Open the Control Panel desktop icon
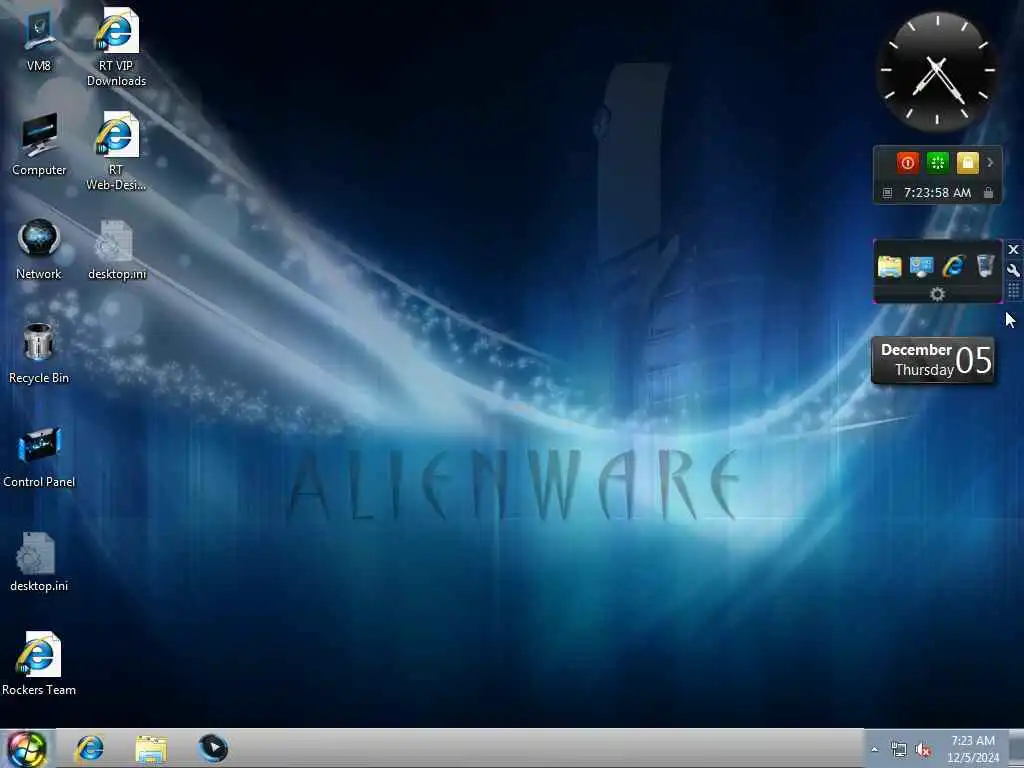1024x768 pixels. click(39, 457)
